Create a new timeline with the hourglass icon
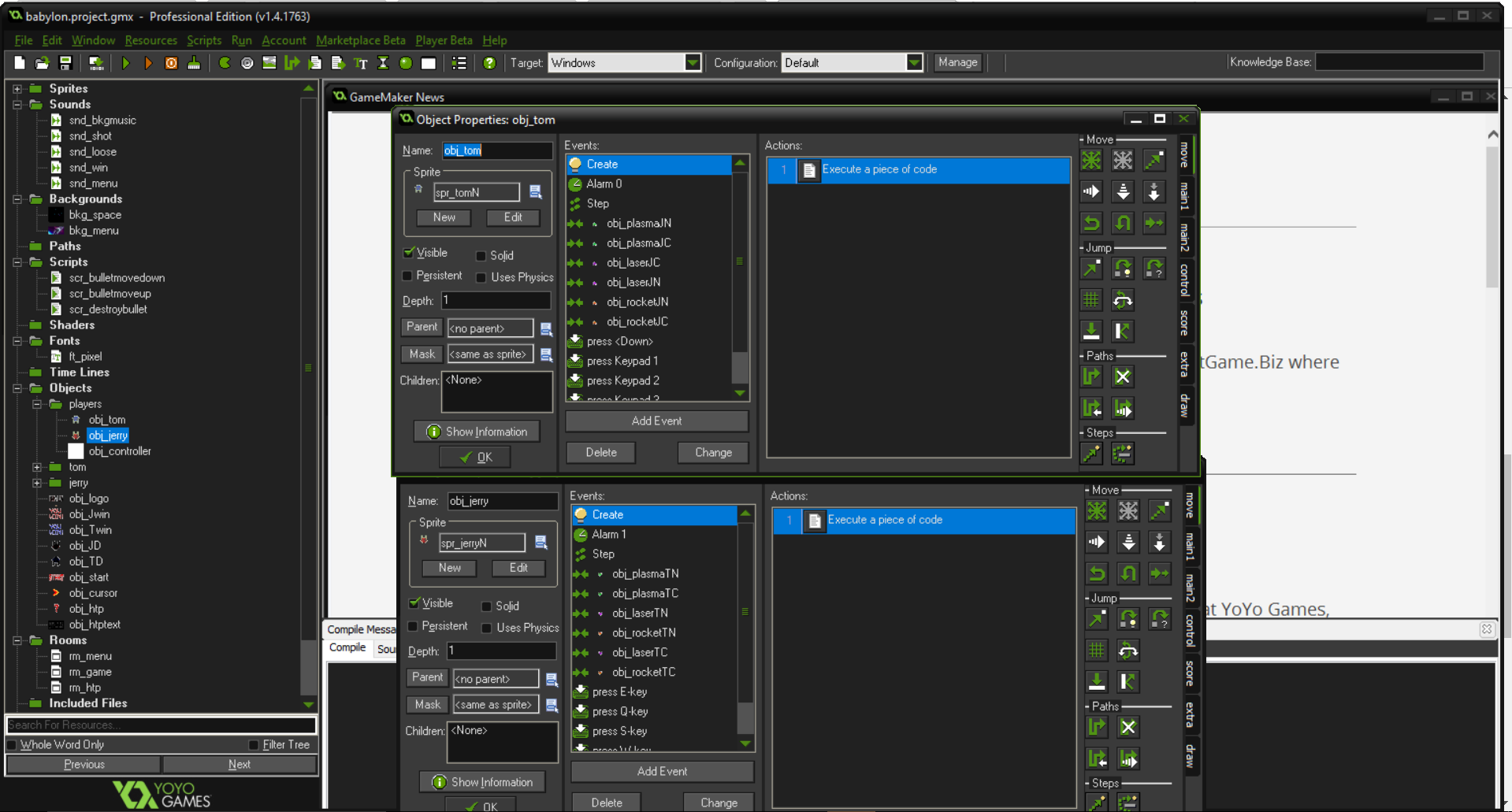This screenshot has width=1512, height=812. pos(384,63)
